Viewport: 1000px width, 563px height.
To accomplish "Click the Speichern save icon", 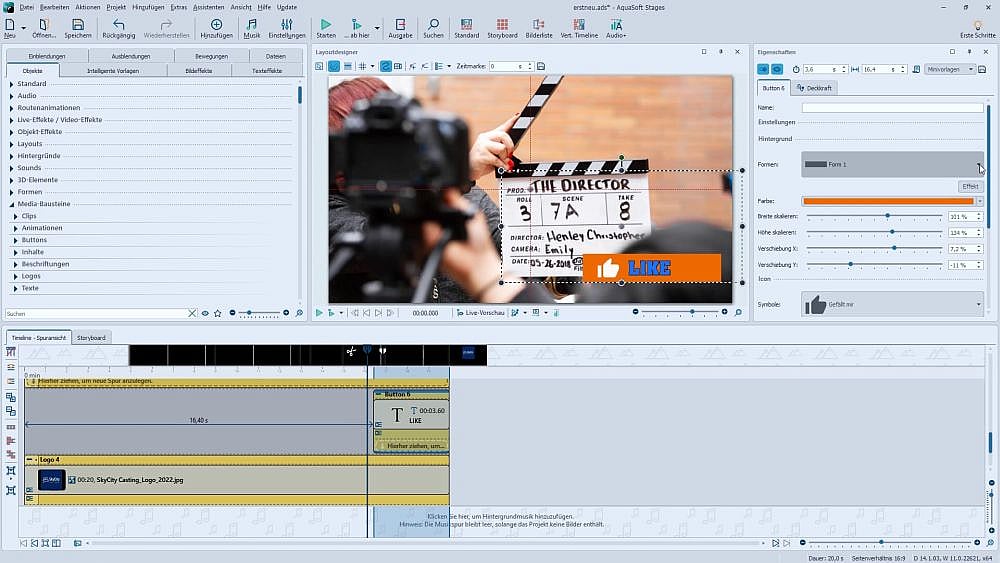I will pyautogui.click(x=77, y=24).
